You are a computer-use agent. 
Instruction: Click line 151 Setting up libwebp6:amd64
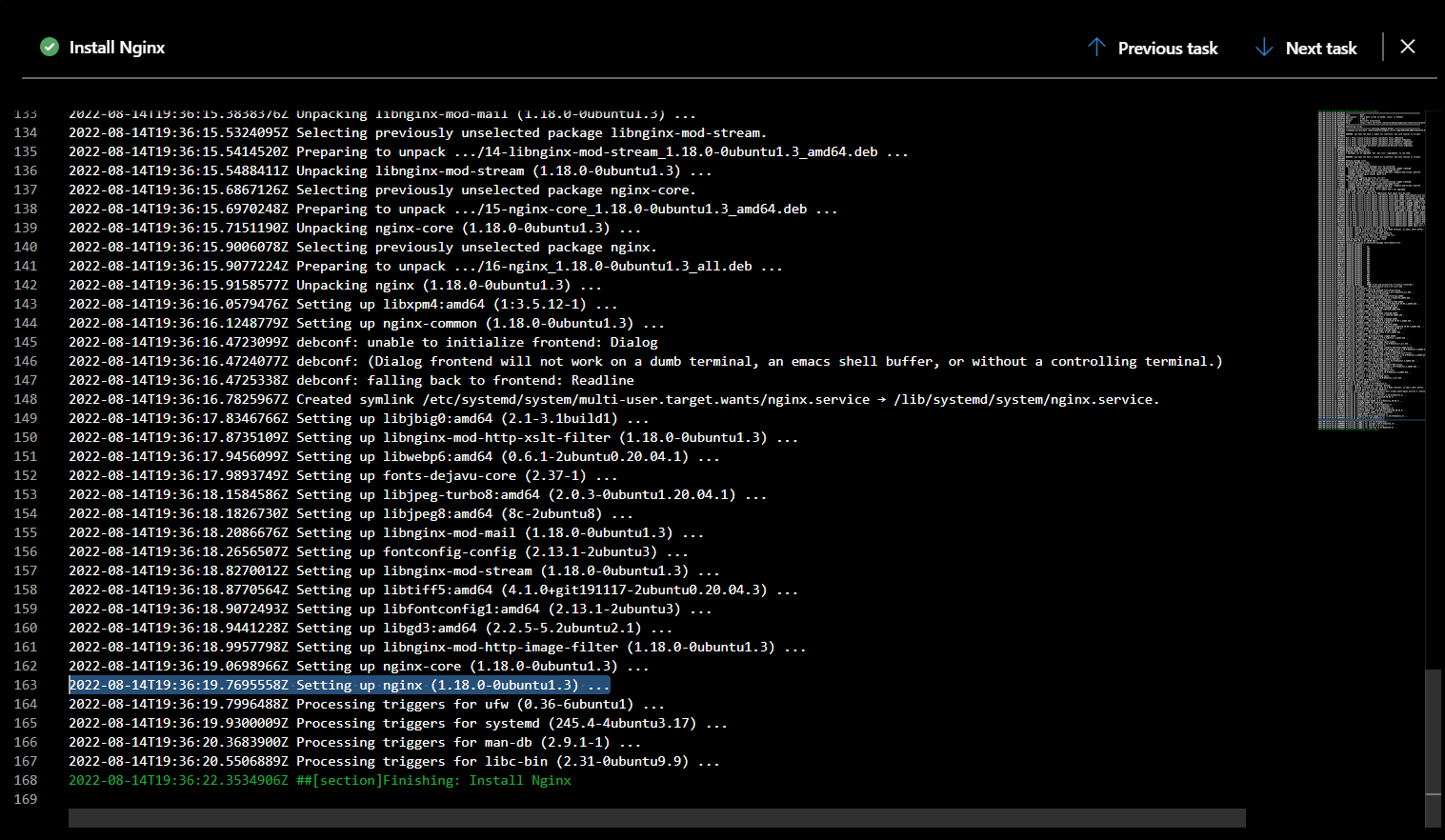[394, 456]
